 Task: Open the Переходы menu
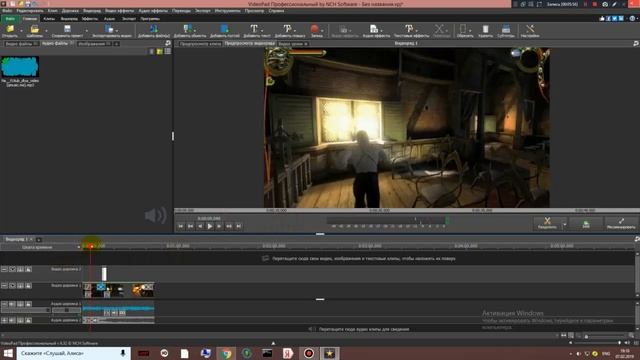tap(181, 11)
